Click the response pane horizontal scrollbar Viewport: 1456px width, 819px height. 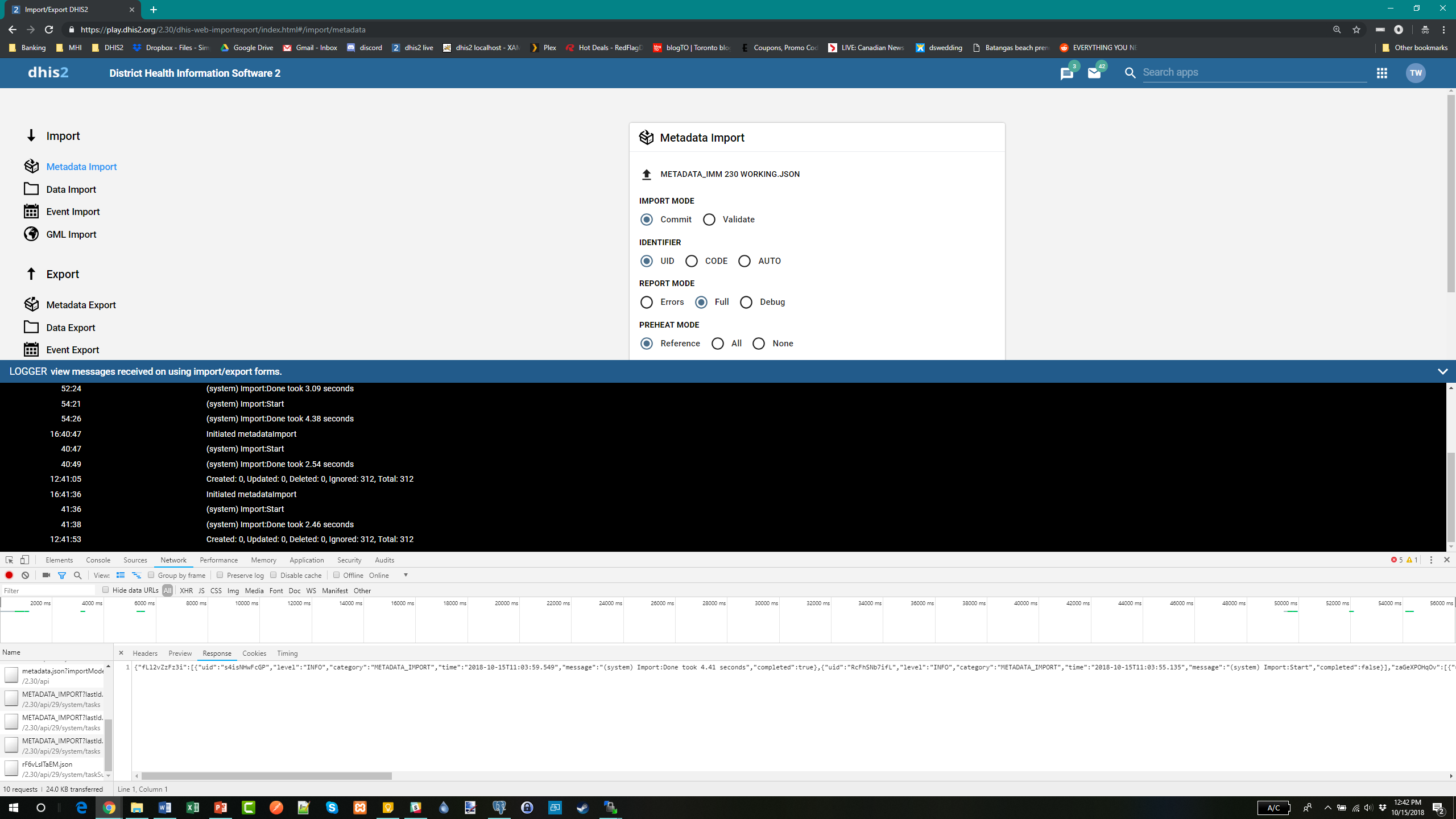[266, 776]
